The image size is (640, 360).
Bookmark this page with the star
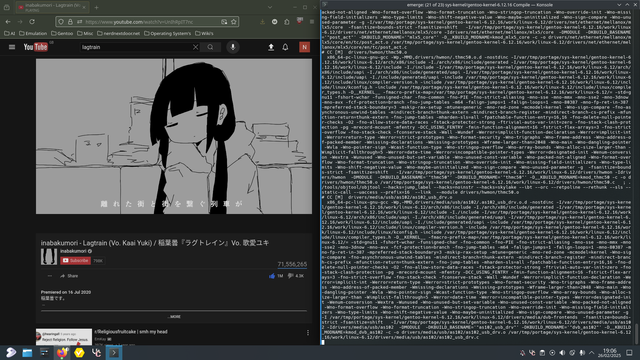pyautogui.click(x=234, y=22)
